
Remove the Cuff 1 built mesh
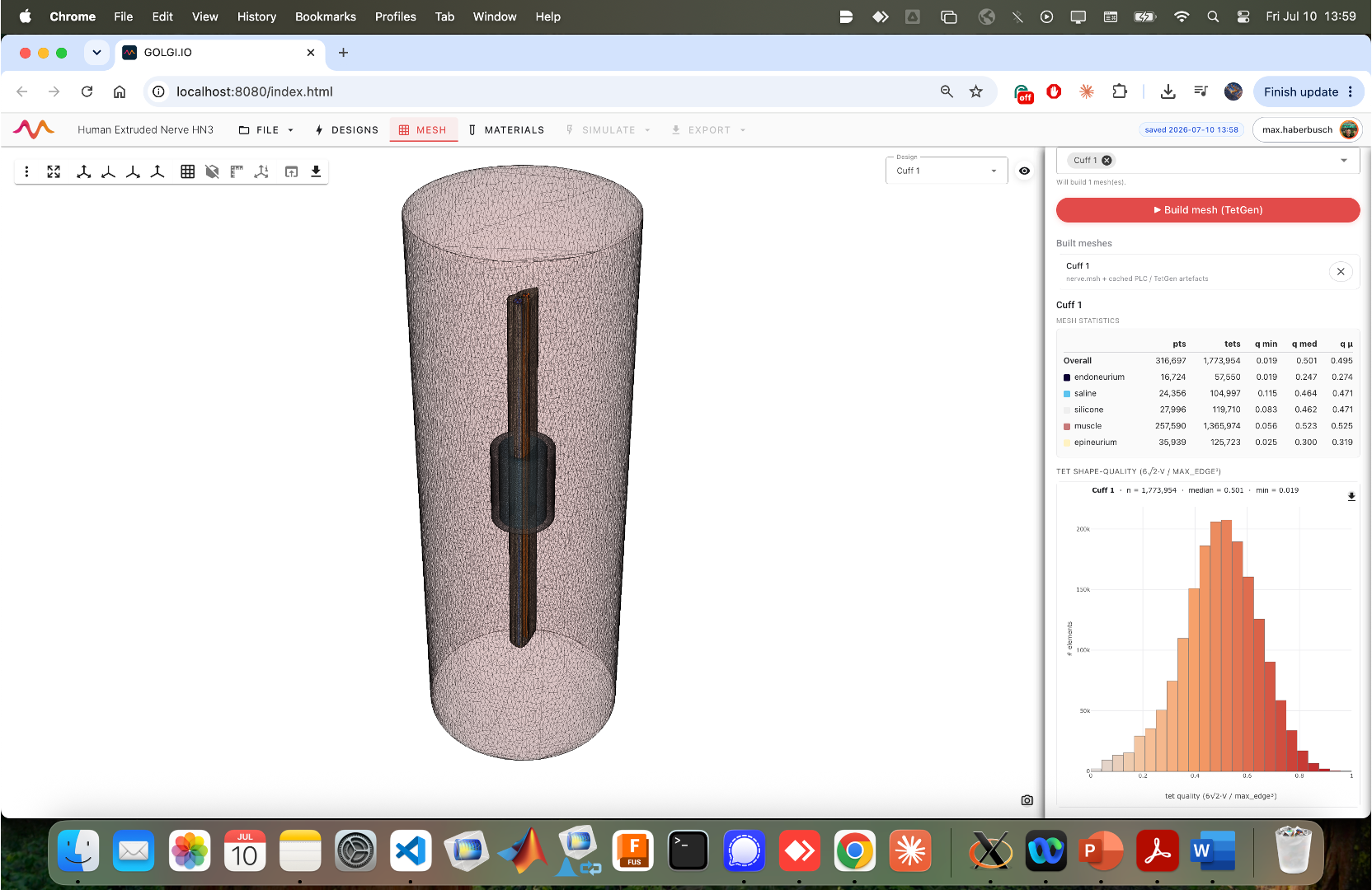pos(1341,272)
